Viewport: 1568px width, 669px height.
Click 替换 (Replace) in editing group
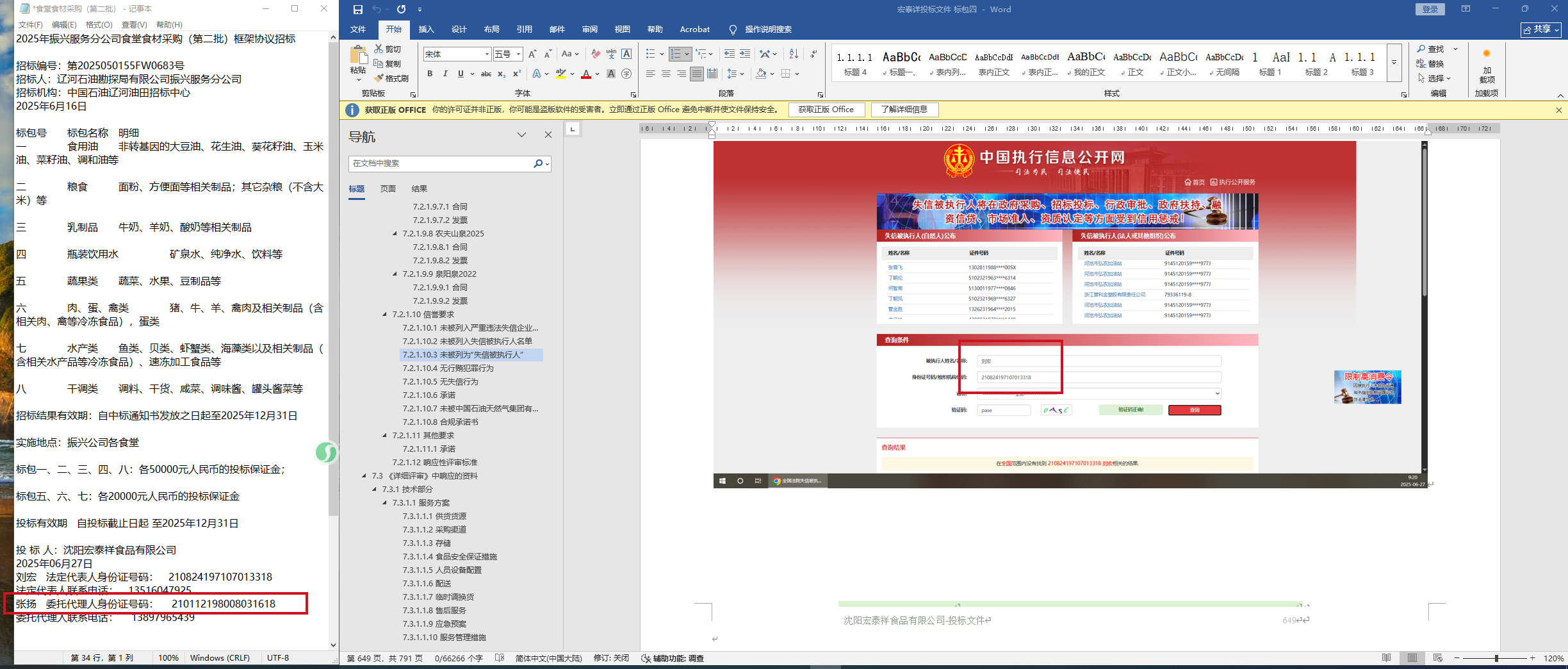[1430, 63]
